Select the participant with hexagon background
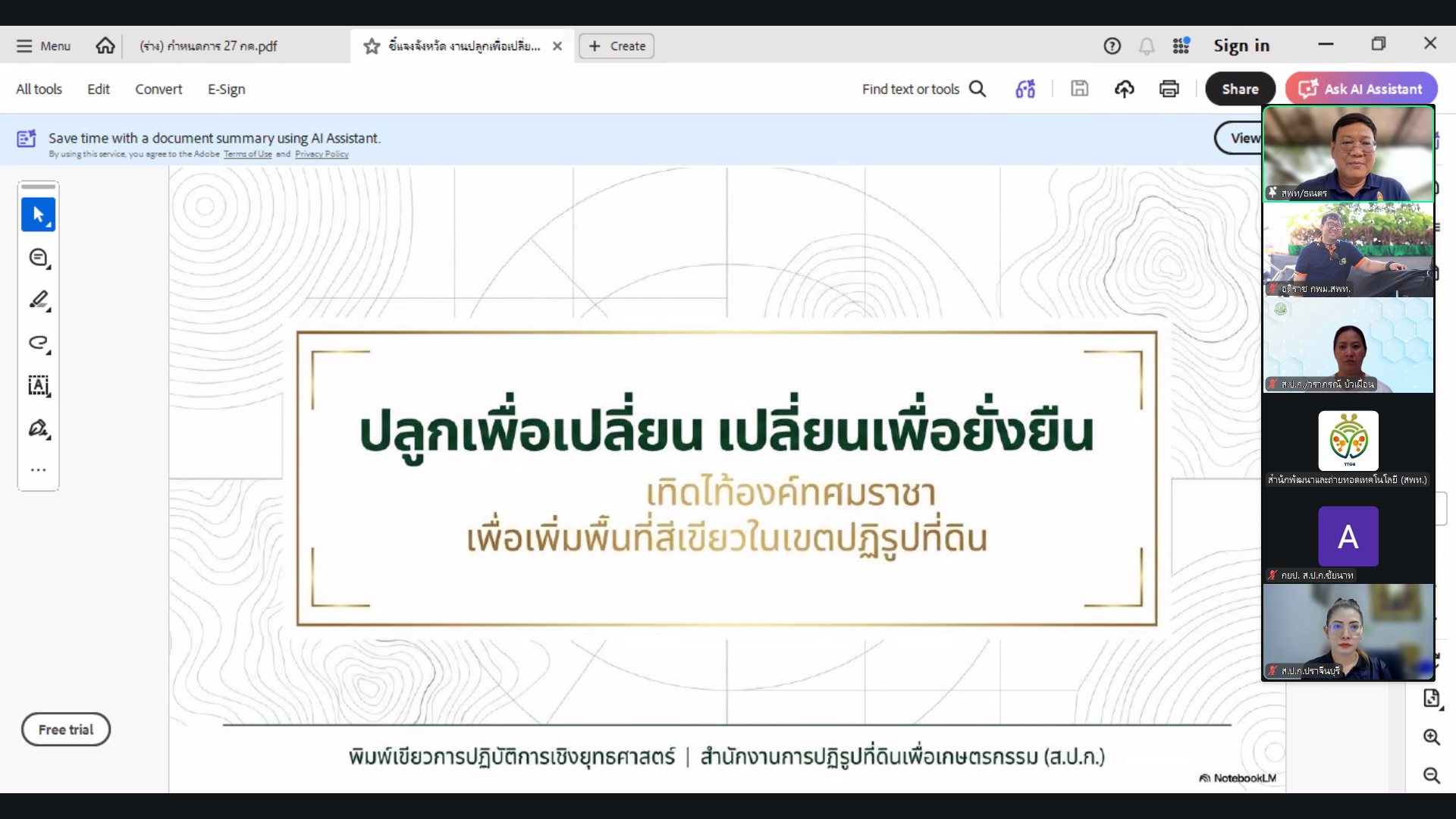The height and width of the screenshot is (819, 1456). pyautogui.click(x=1348, y=345)
